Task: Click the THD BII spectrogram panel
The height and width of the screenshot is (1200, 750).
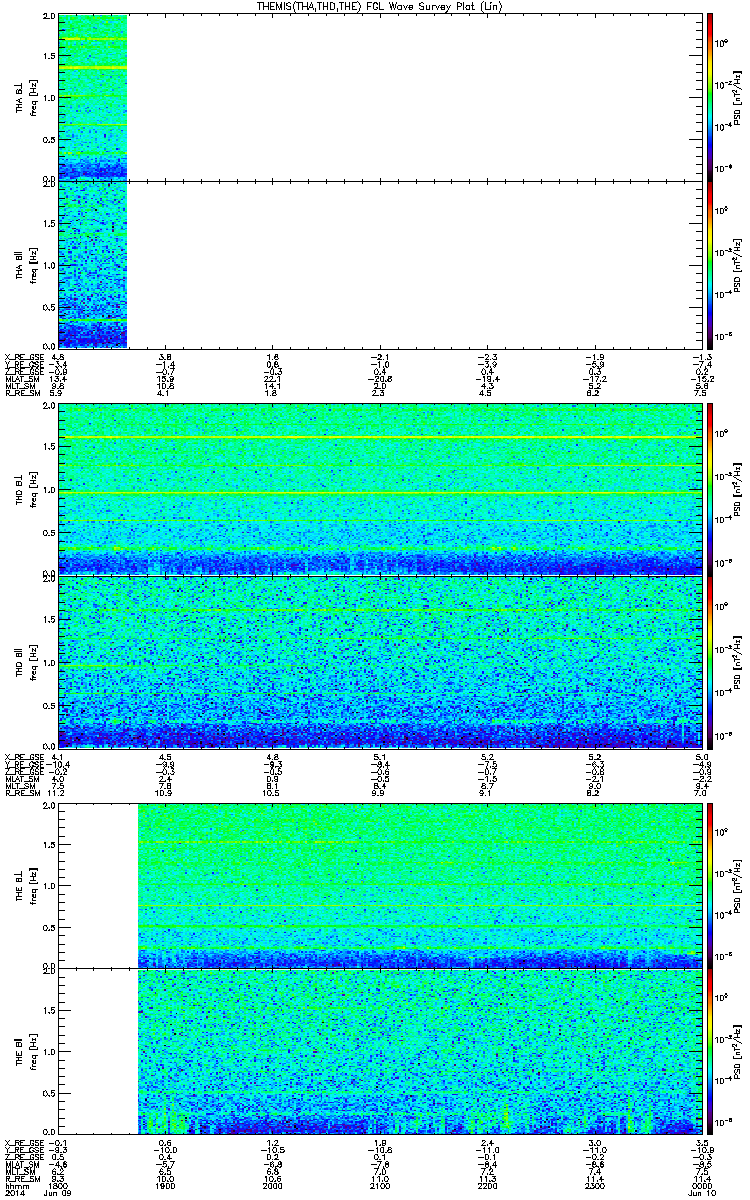Action: (380, 661)
